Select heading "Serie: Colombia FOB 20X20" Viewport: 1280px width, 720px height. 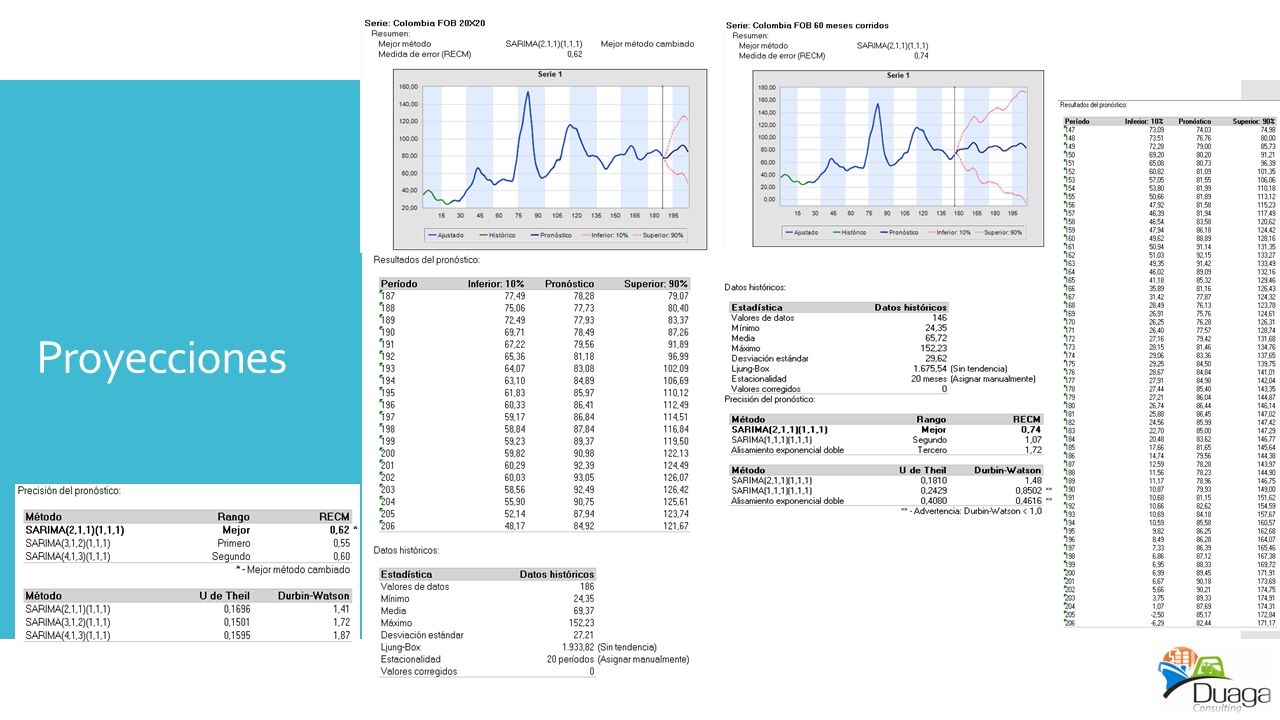click(x=425, y=23)
